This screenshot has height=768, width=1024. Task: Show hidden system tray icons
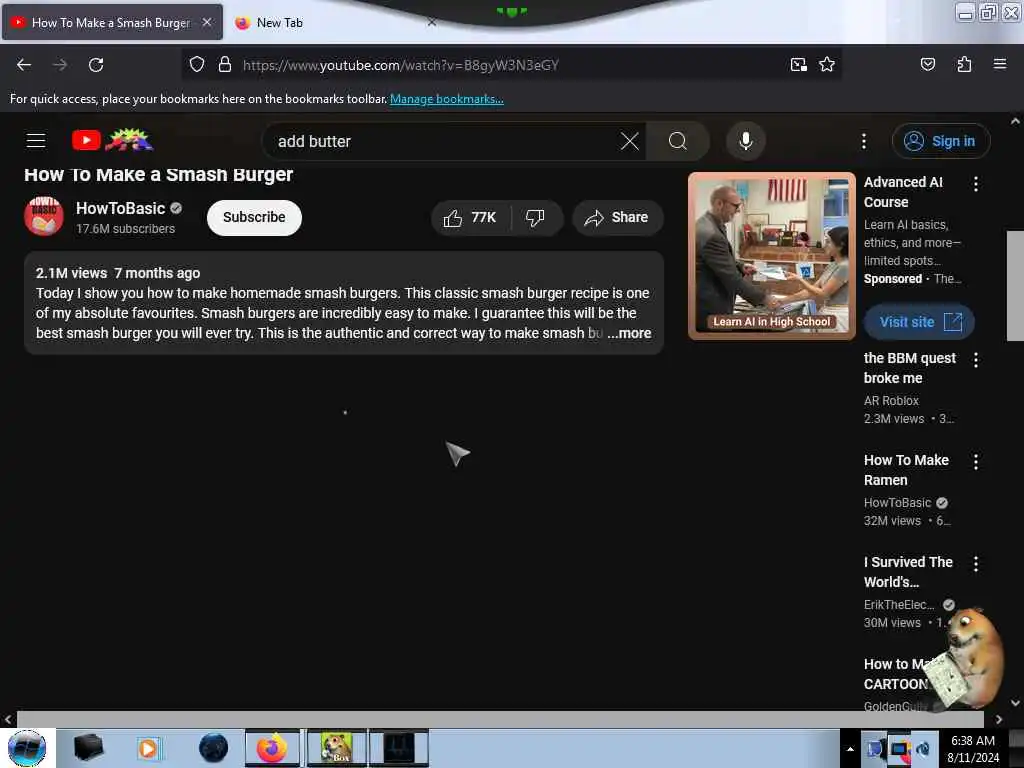(850, 749)
